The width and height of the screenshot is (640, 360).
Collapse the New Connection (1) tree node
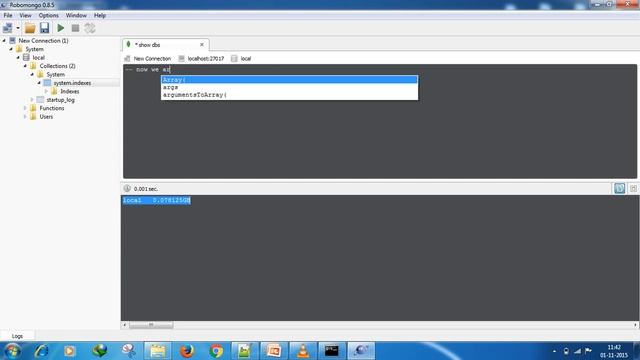[4, 40]
